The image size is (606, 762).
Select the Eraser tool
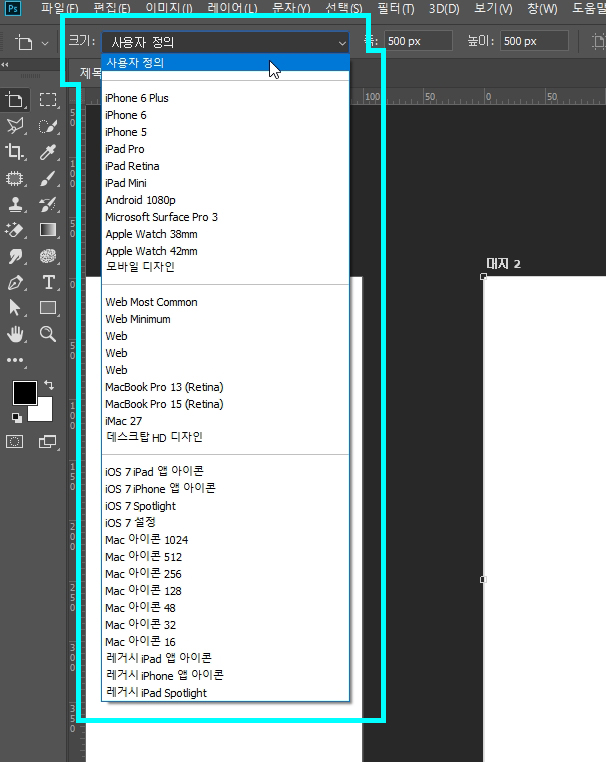[15, 230]
